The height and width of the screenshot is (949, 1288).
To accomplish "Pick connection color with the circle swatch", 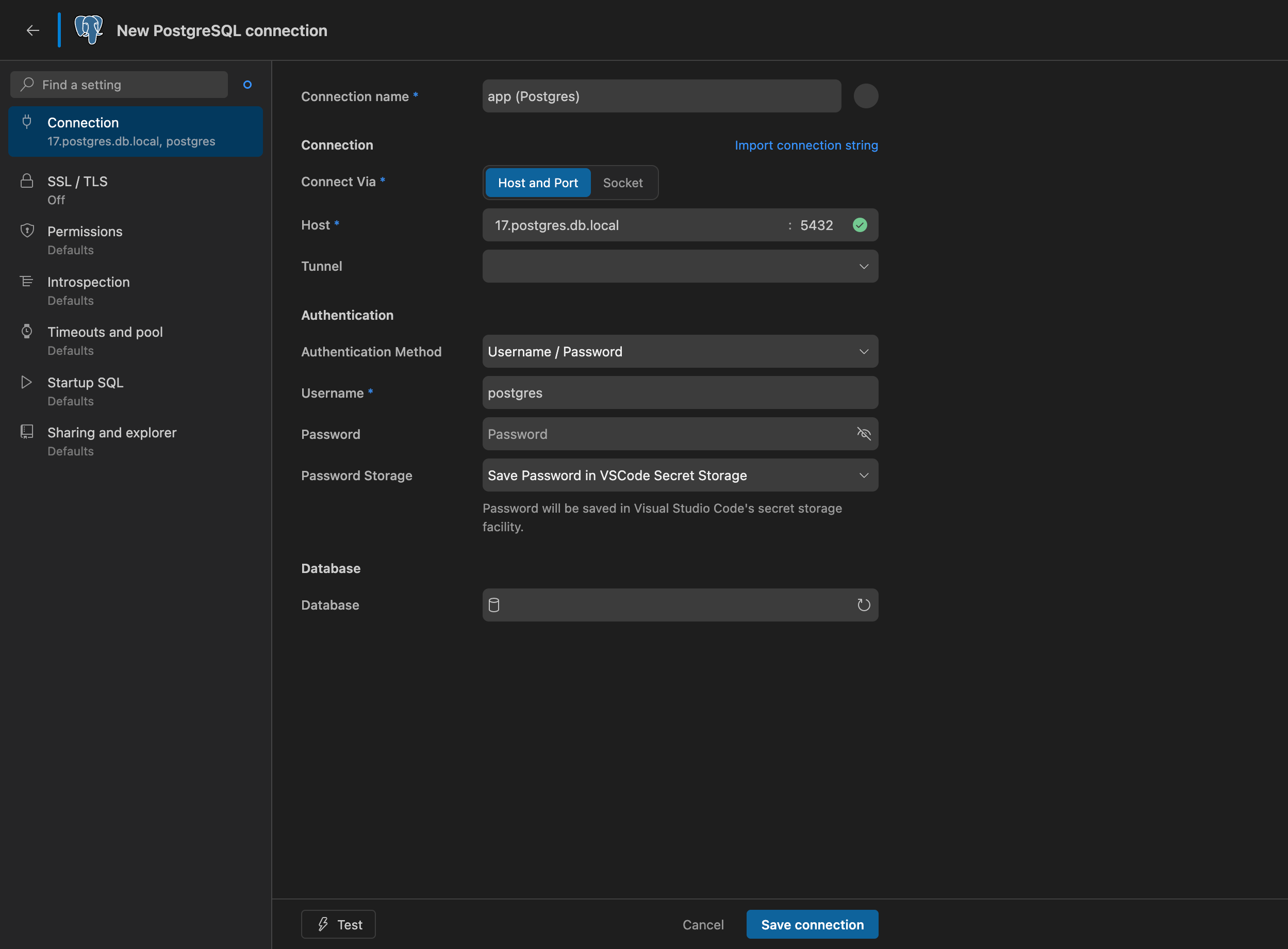I will pyautogui.click(x=865, y=96).
